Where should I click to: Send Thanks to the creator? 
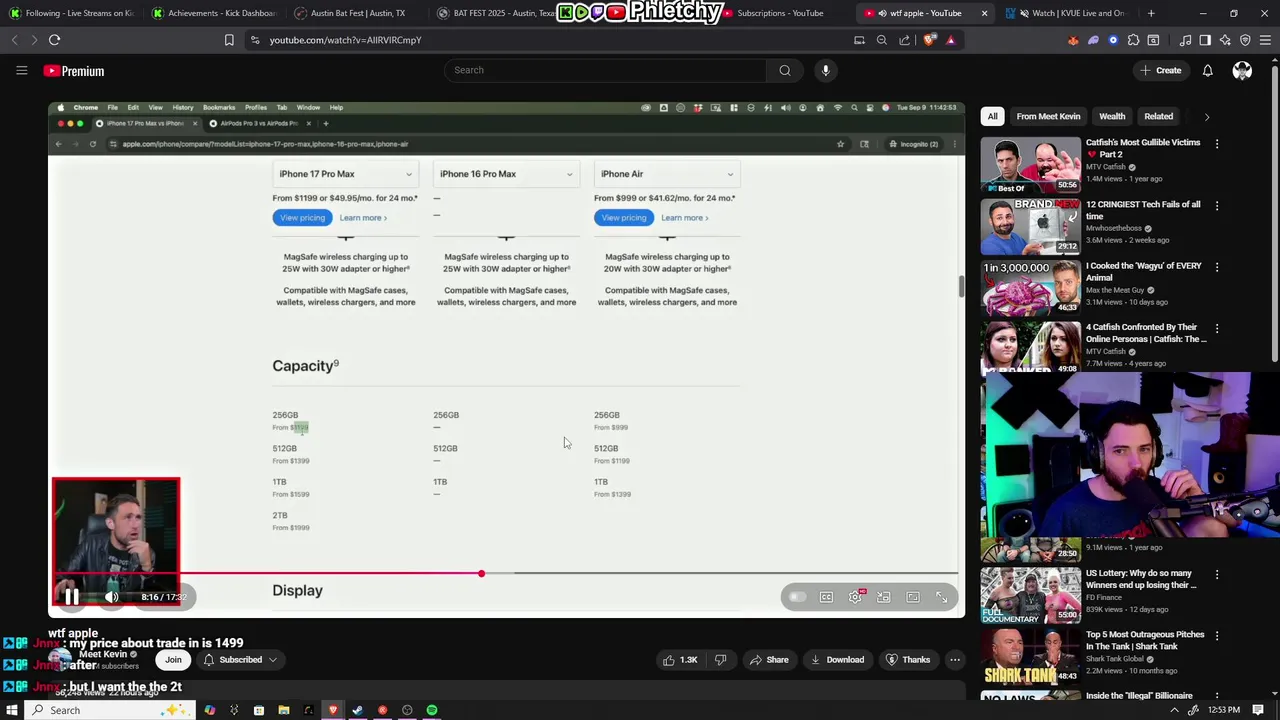coord(908,660)
